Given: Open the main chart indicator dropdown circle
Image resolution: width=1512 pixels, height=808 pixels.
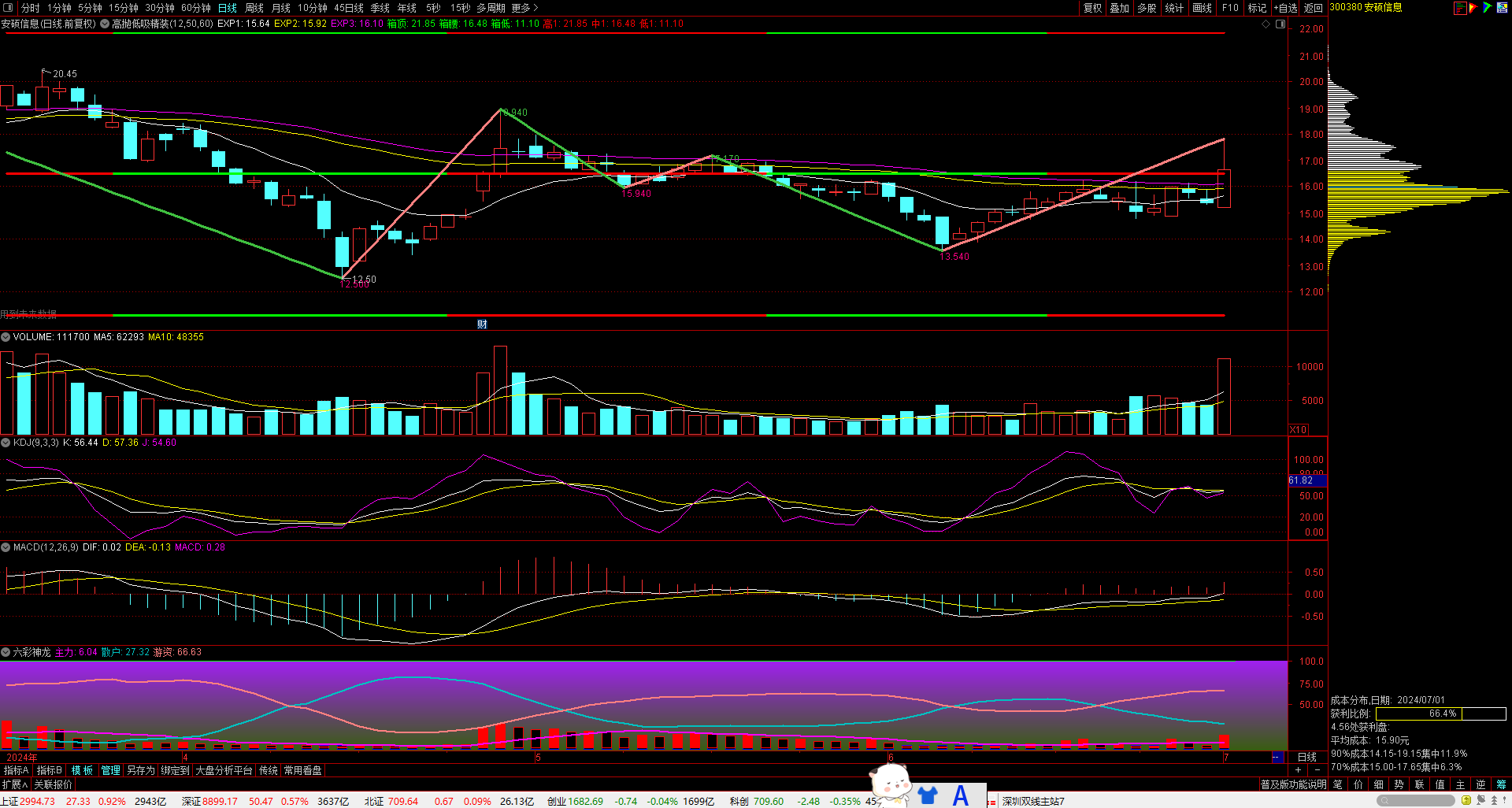Looking at the screenshot, I should (105, 24).
